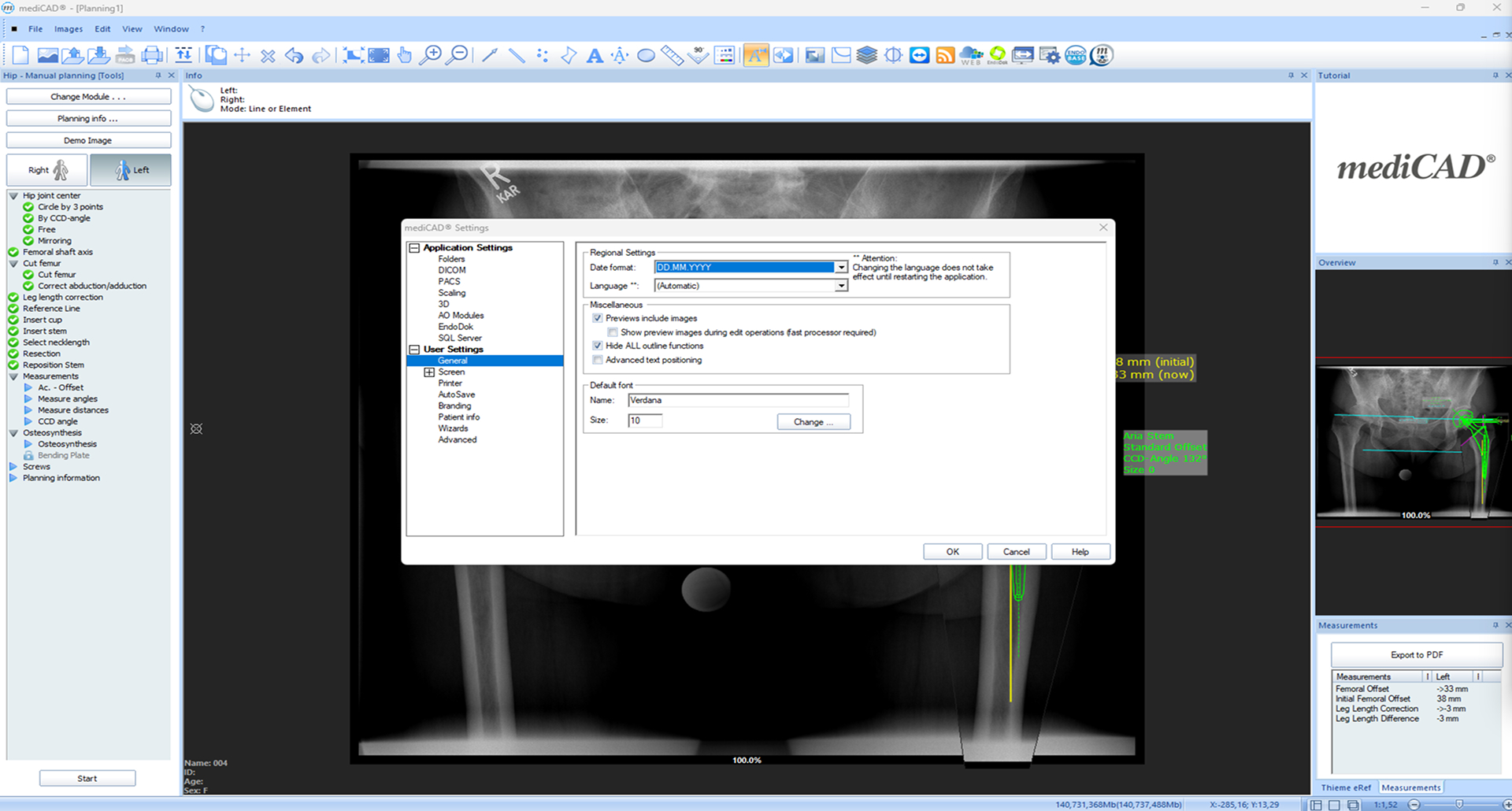Switch to the Thieme eRef tab
Screen dimensions: 1512x811
pos(1345,787)
